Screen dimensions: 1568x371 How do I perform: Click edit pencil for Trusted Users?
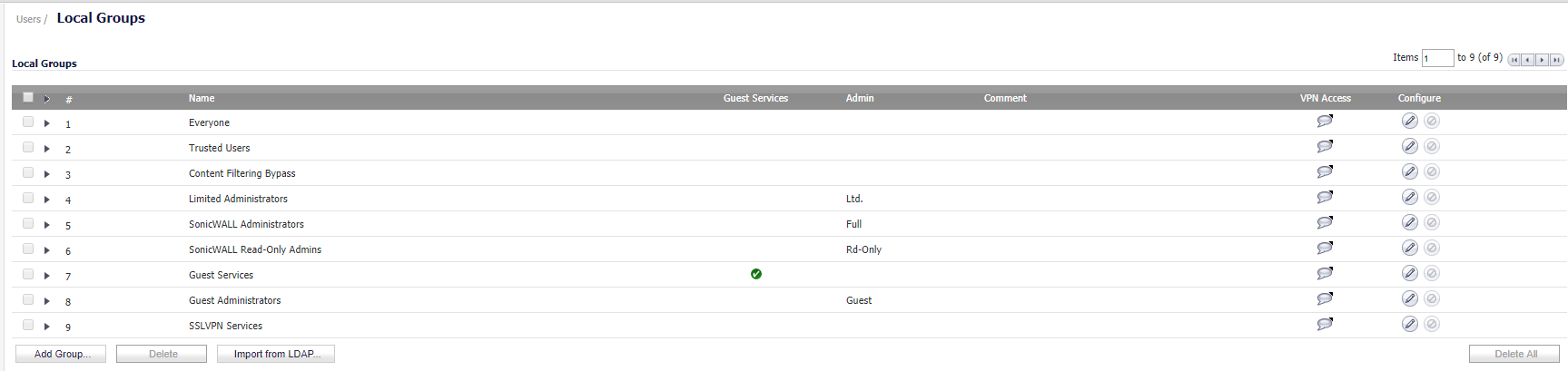pos(1409,147)
